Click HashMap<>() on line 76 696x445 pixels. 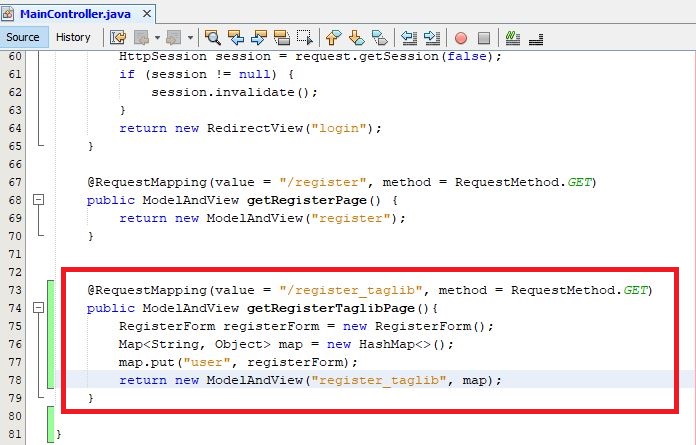coord(403,344)
